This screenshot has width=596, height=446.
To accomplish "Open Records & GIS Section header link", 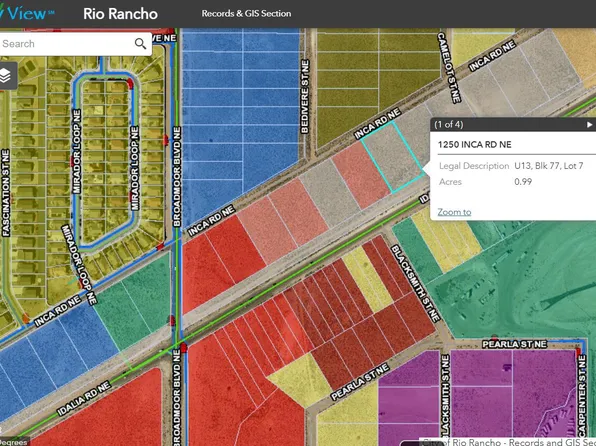I will pos(246,14).
